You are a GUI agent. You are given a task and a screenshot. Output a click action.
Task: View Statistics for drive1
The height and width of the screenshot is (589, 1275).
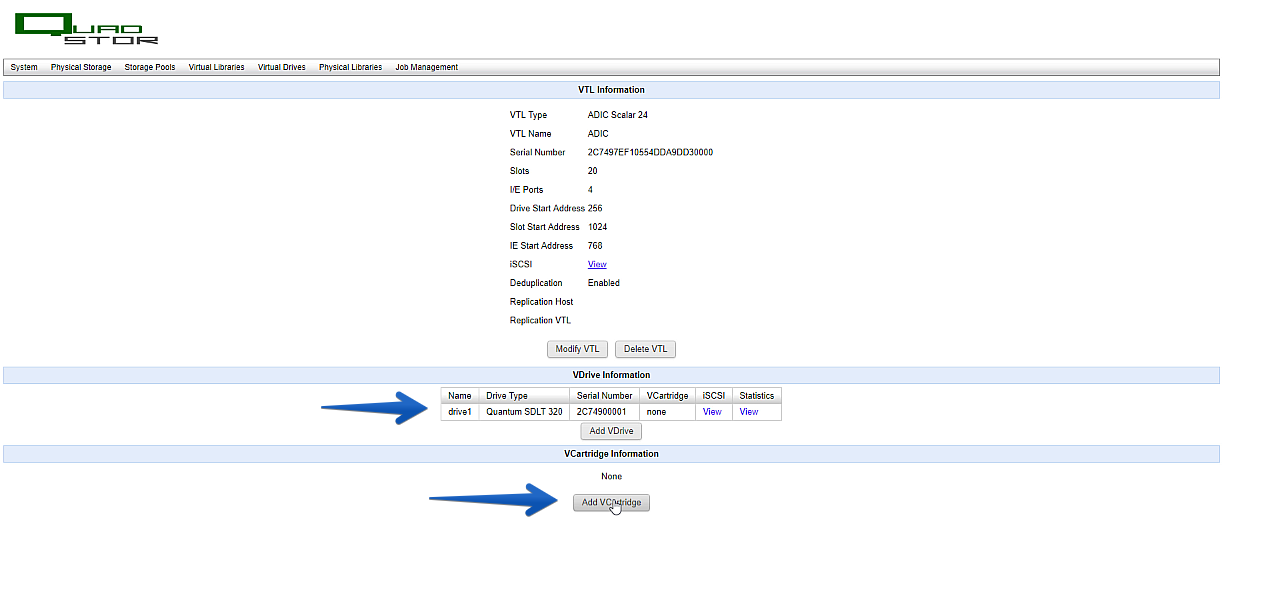coord(749,412)
